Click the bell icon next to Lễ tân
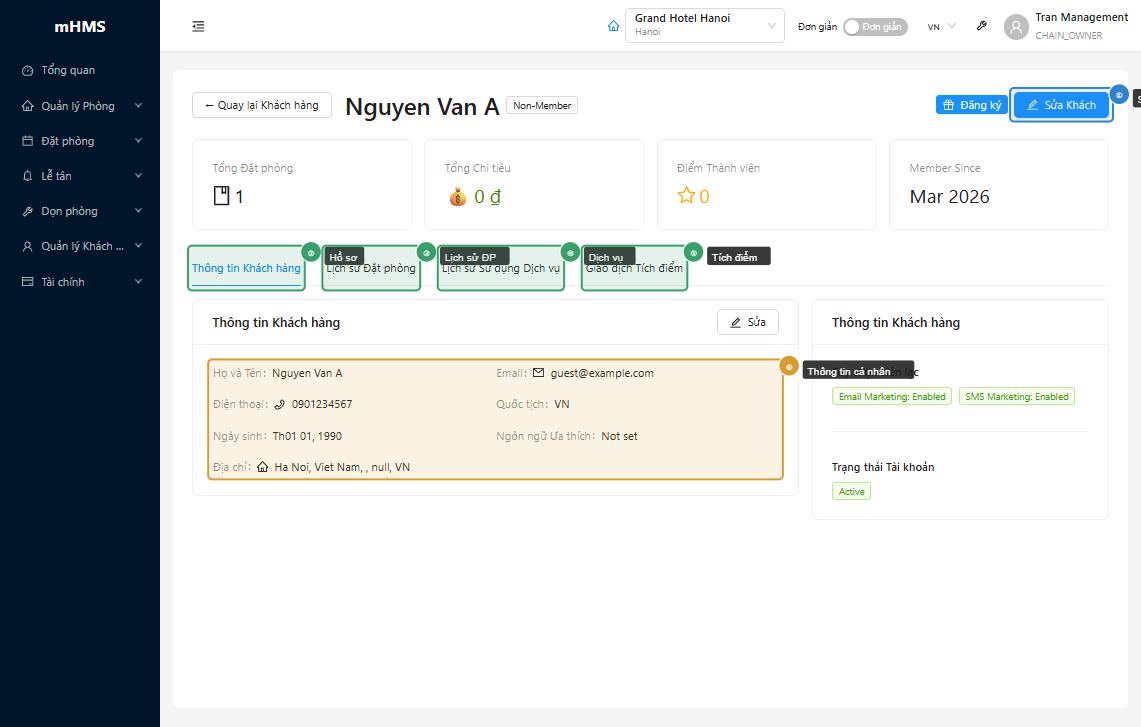 coord(28,176)
